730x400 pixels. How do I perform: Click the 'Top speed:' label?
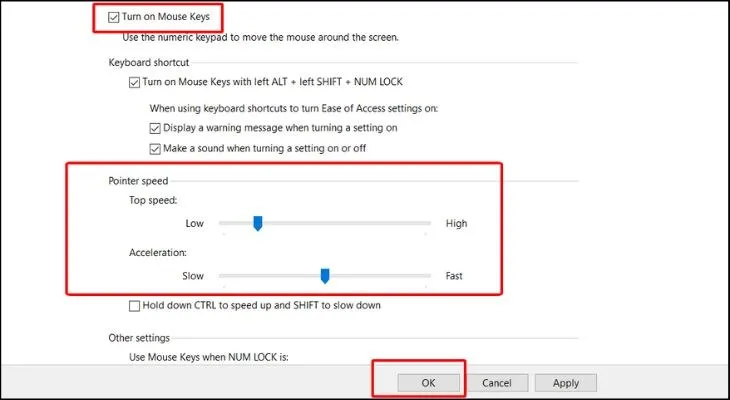(153, 201)
